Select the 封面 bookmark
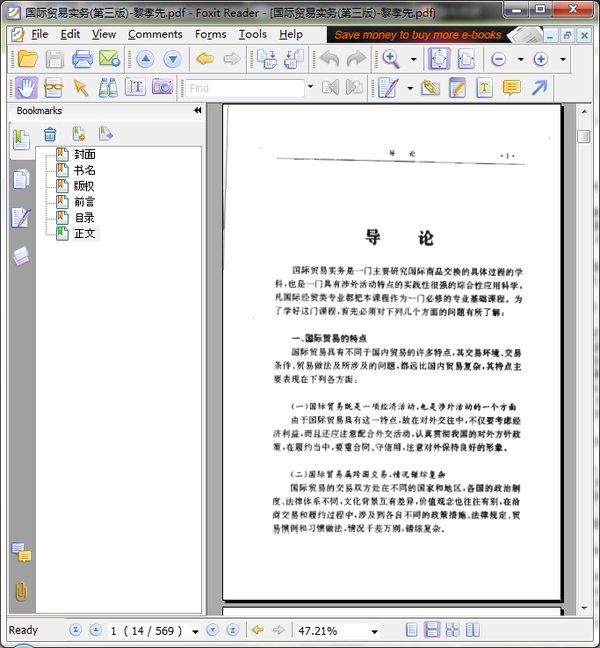This screenshot has height=648, width=600. pos(85,154)
